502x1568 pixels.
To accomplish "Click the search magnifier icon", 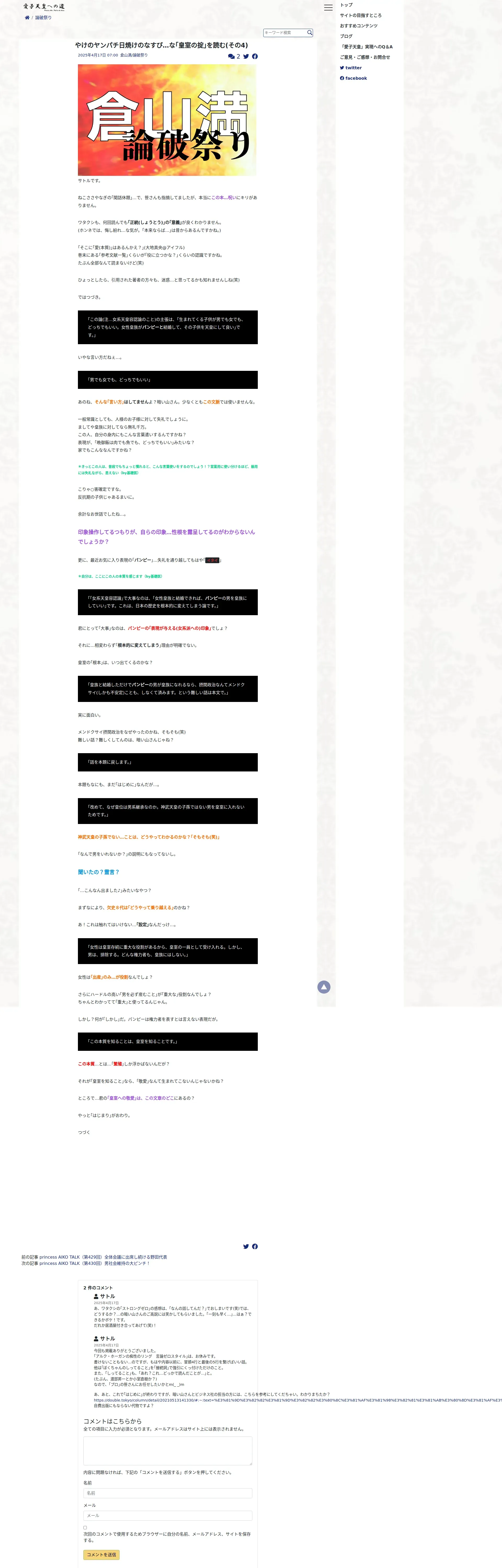I will [x=310, y=33].
